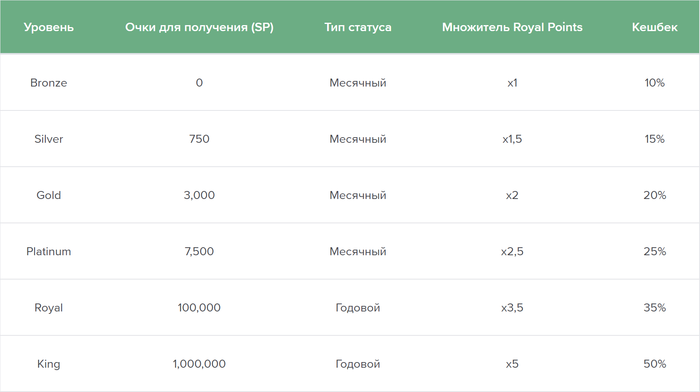Image resolution: width=700 pixels, height=392 pixels.
Task: Select the 25% cashback cell
Action: click(654, 251)
